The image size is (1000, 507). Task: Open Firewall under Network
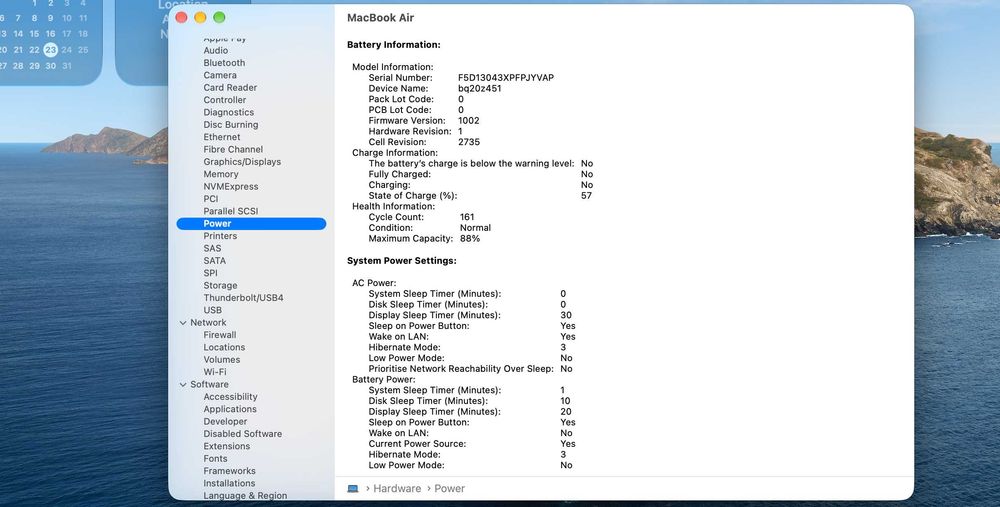220,335
